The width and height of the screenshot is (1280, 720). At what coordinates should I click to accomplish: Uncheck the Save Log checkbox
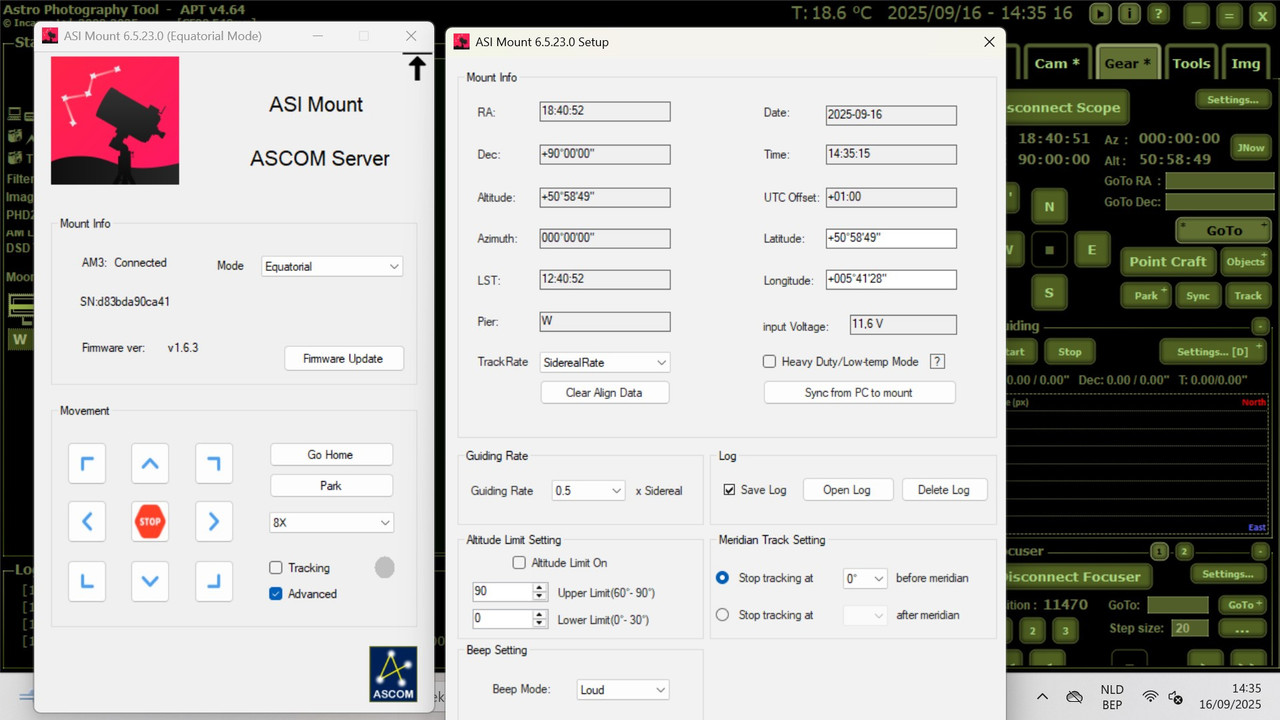click(729, 490)
